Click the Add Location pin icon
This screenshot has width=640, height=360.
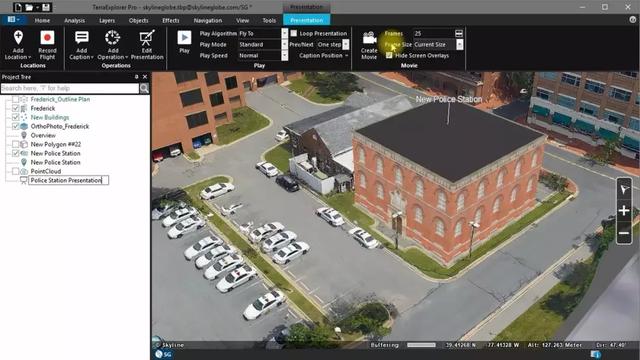[x=18, y=38]
